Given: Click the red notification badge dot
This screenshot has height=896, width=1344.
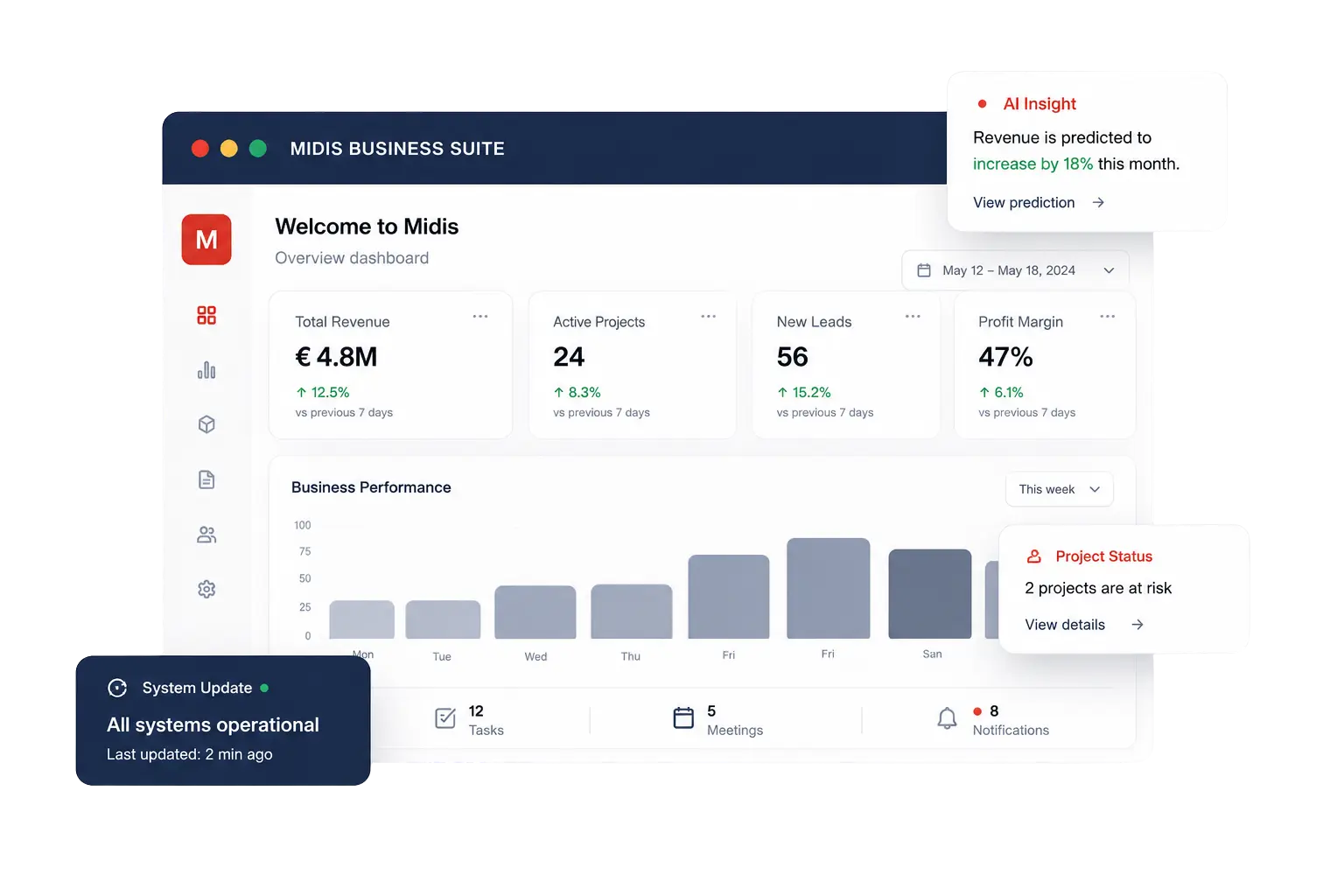Looking at the screenshot, I should pos(977,711).
